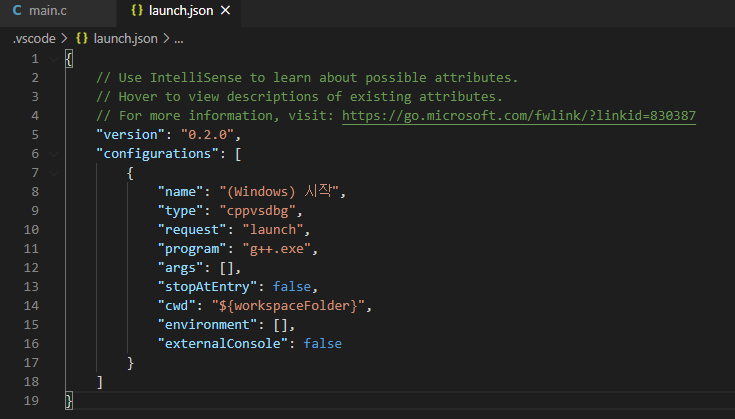Click the C file icon on main.c tab
735x419 pixels.
click(x=17, y=10)
